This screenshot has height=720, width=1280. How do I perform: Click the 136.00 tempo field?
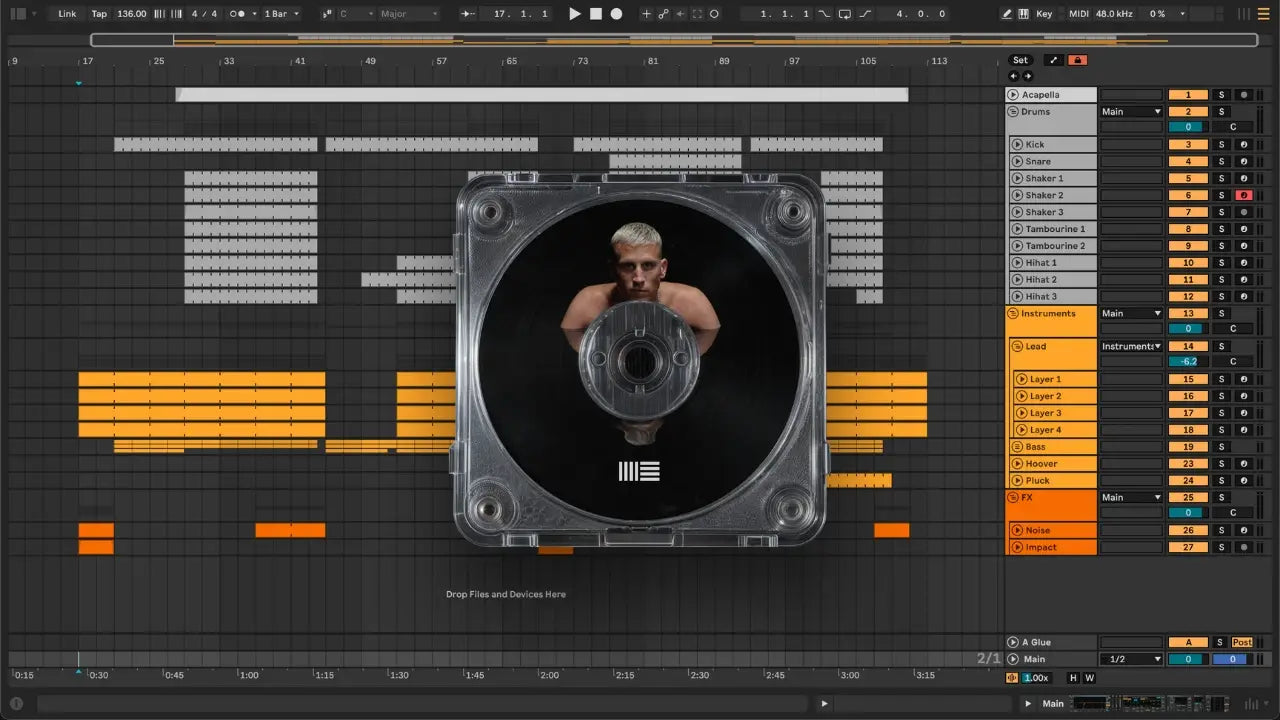pos(131,14)
